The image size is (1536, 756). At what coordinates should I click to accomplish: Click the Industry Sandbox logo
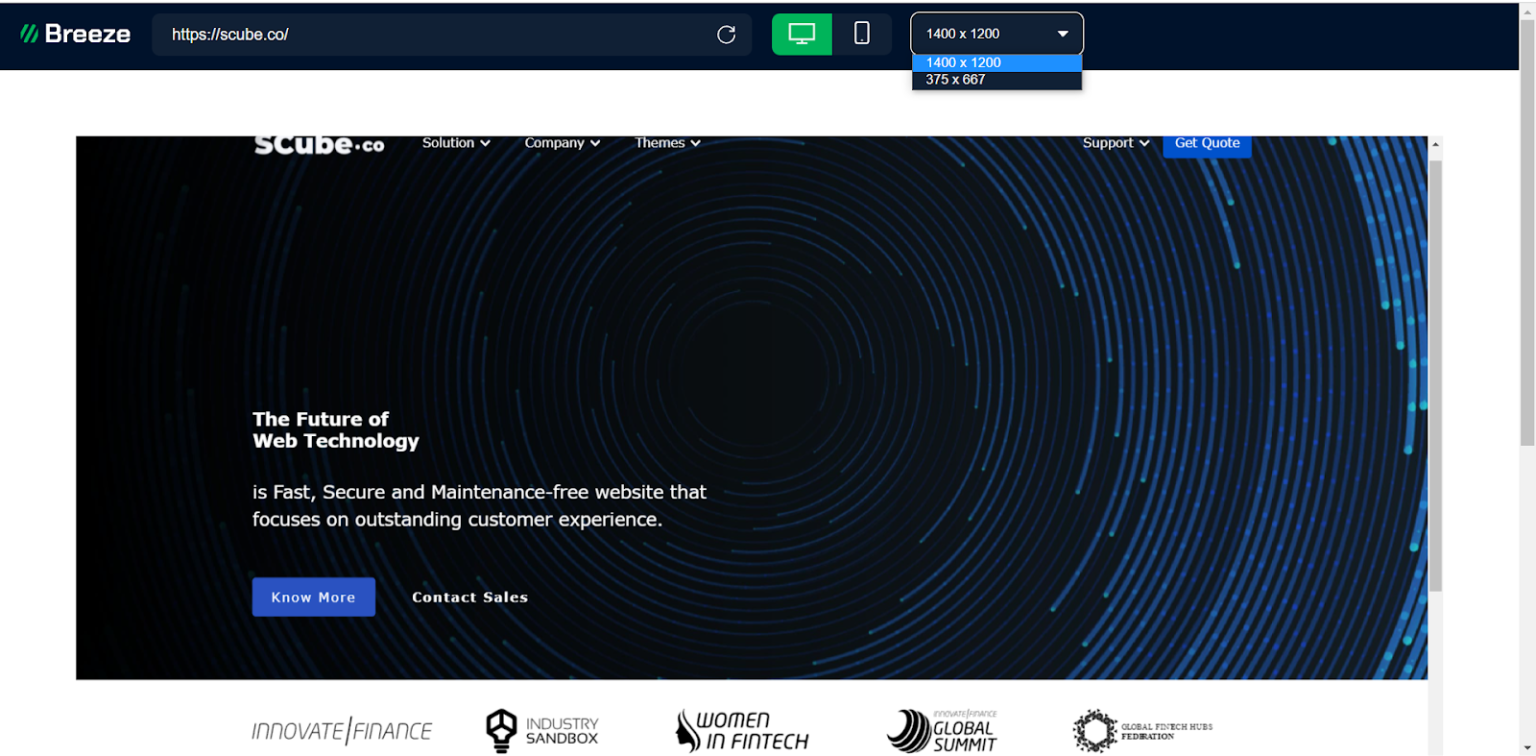click(x=542, y=731)
